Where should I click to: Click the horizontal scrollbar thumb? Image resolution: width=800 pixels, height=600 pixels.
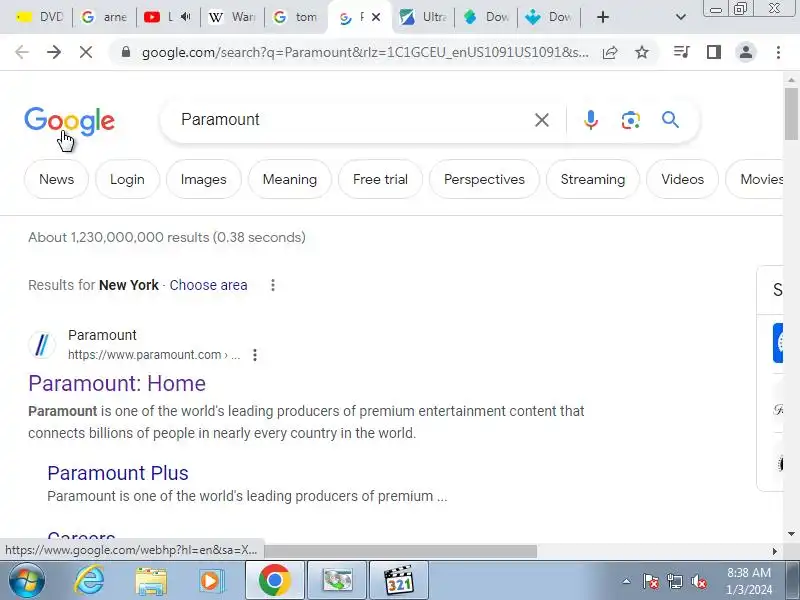point(400,551)
